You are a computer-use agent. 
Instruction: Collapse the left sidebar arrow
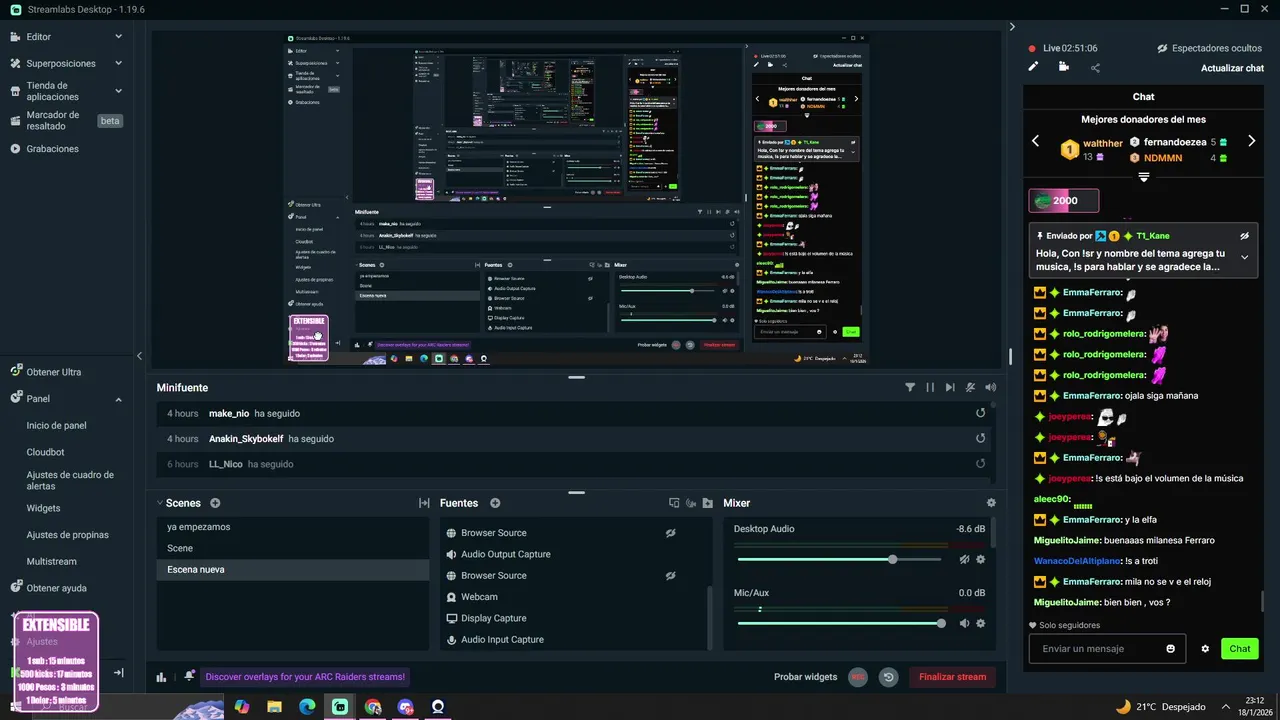click(139, 356)
